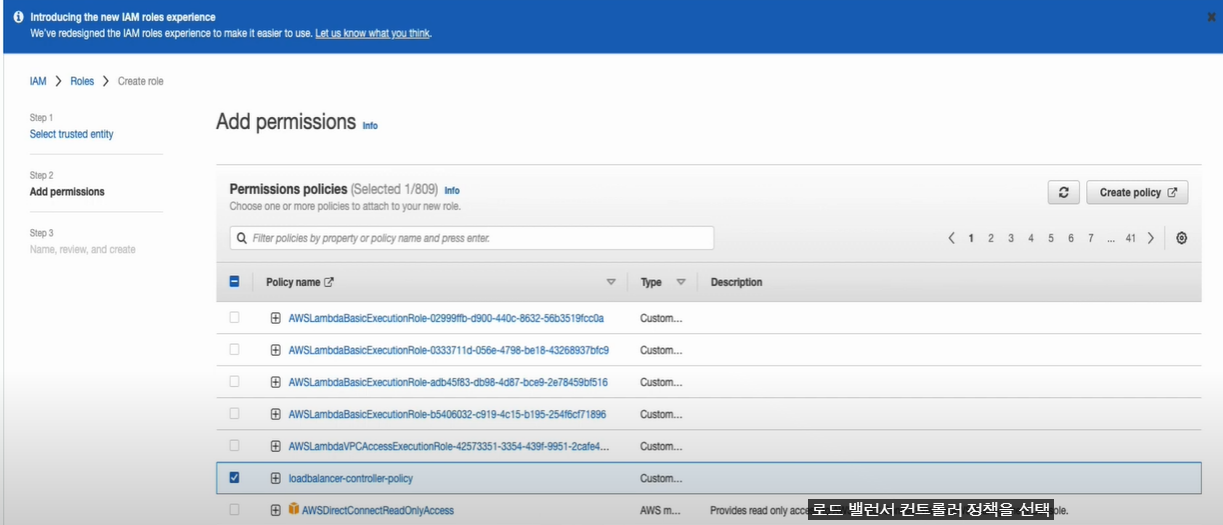1223x525 pixels.
Task: Open Info link beside Permissions policies
Action: pyautogui.click(x=452, y=190)
